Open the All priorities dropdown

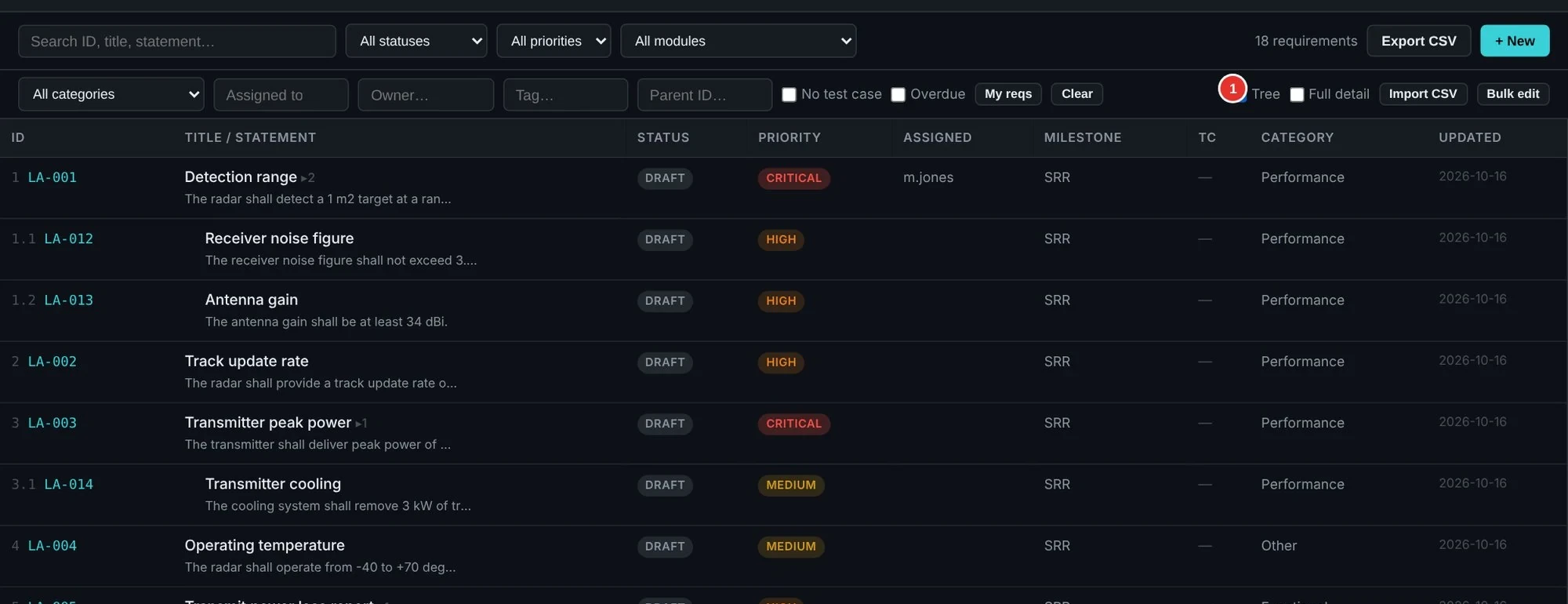(554, 41)
